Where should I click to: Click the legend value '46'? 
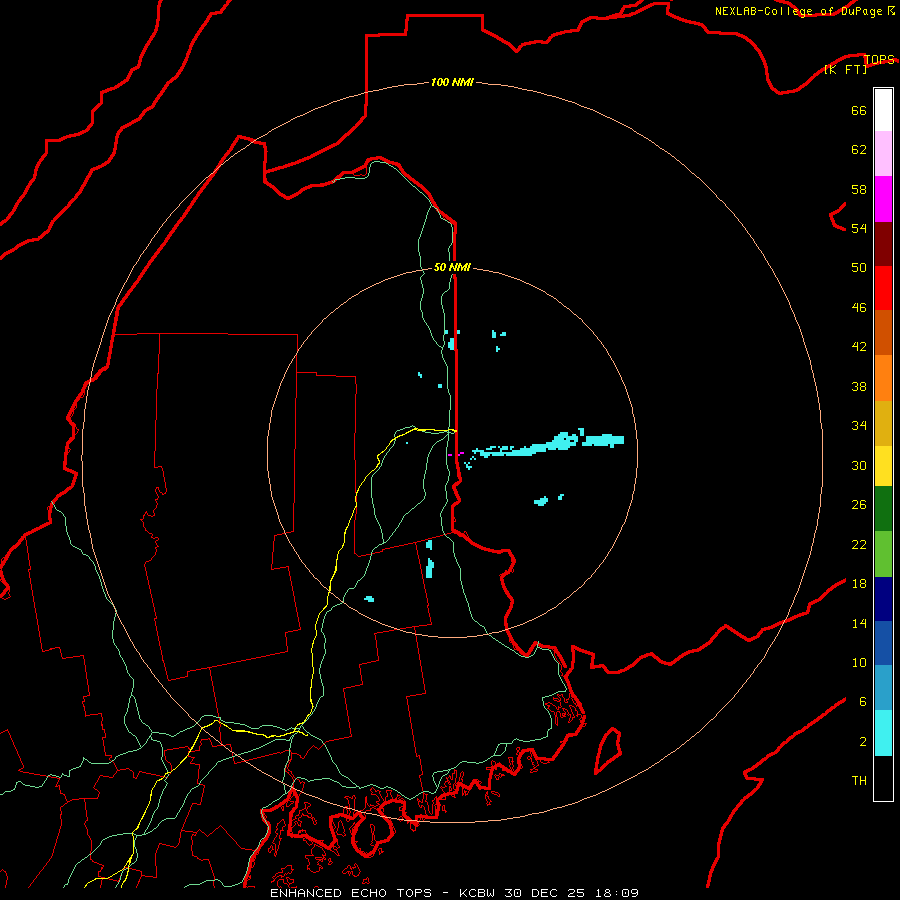click(859, 308)
